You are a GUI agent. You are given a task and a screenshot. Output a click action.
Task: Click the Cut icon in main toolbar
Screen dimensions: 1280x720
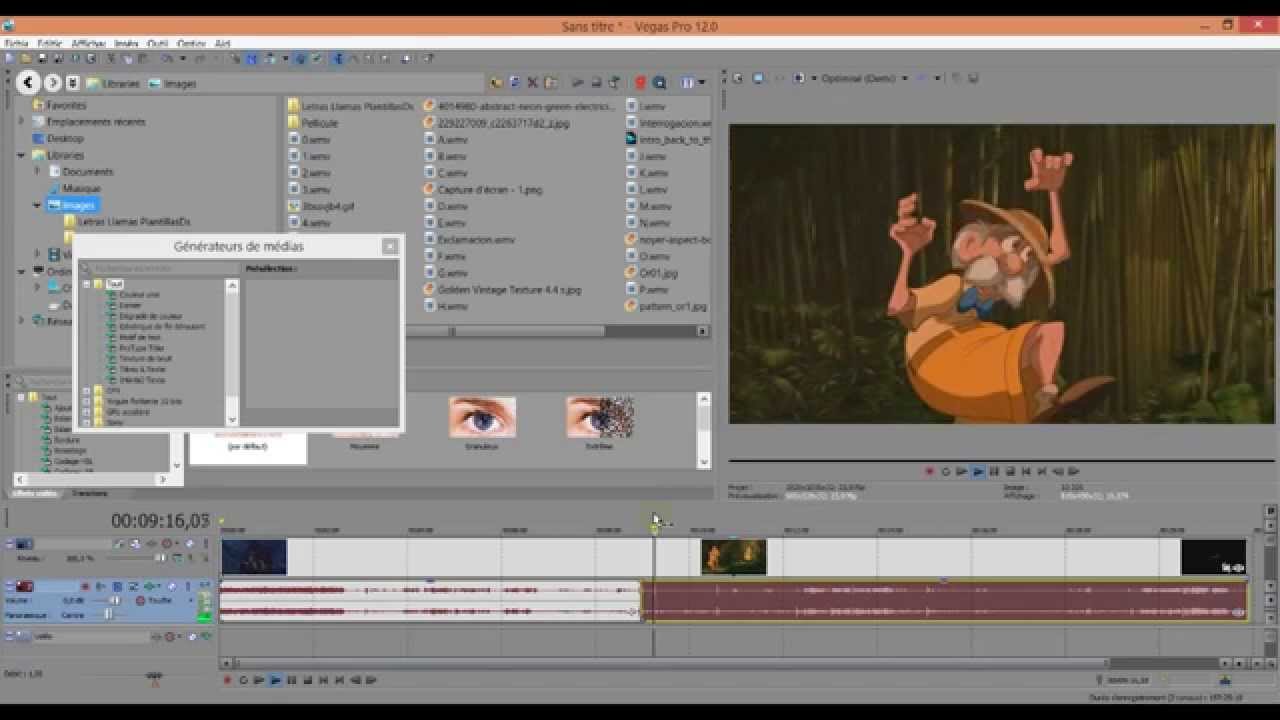tap(112, 58)
